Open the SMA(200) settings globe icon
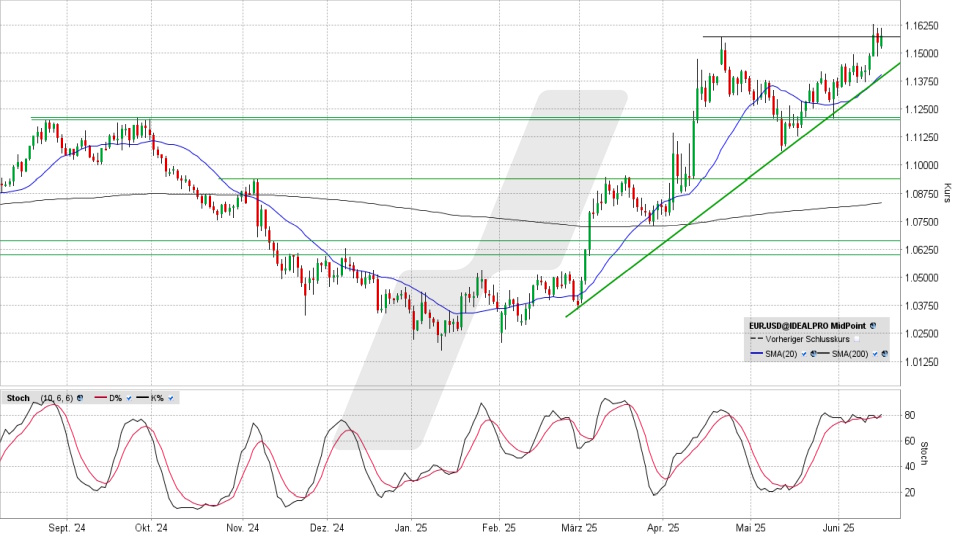Image resolution: width=960 pixels, height=540 pixels. (885, 354)
